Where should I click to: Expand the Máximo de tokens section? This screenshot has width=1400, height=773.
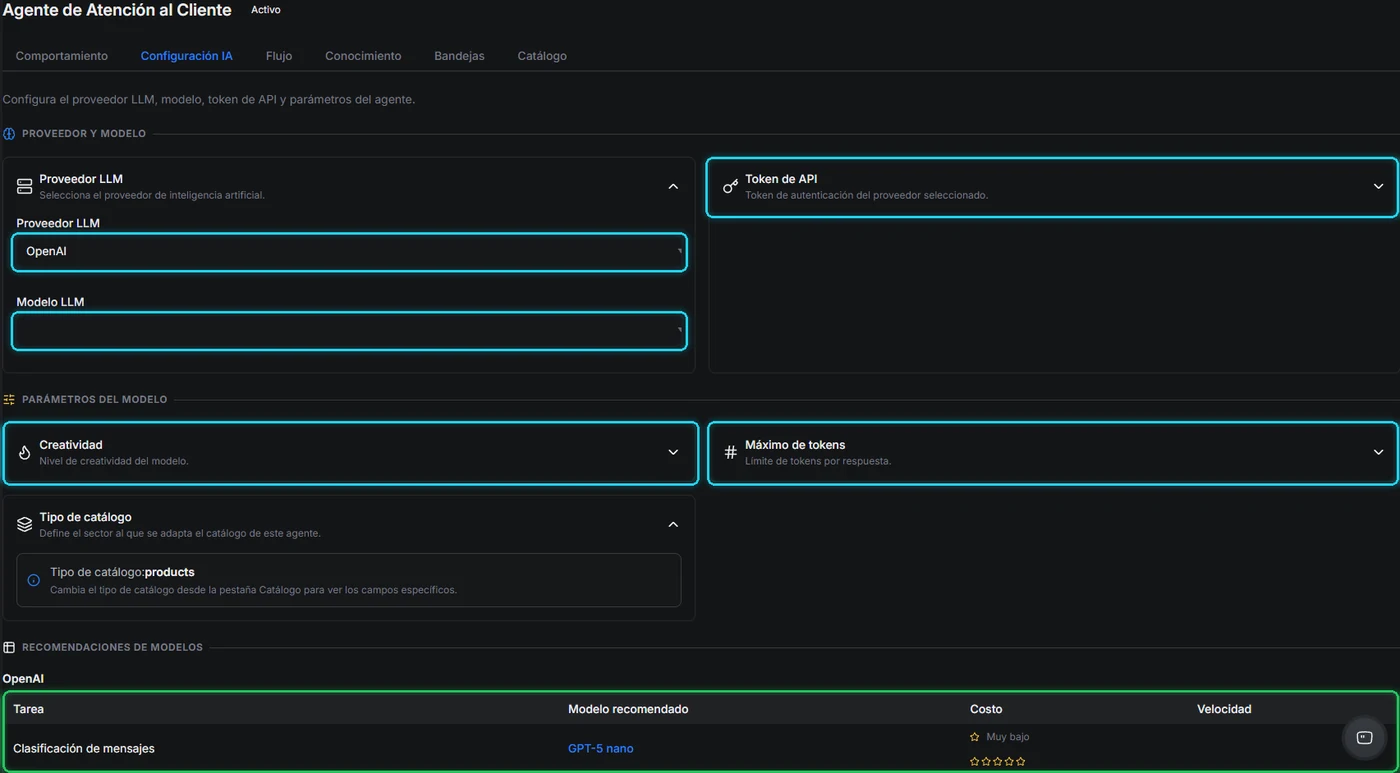pyautogui.click(x=1052, y=453)
